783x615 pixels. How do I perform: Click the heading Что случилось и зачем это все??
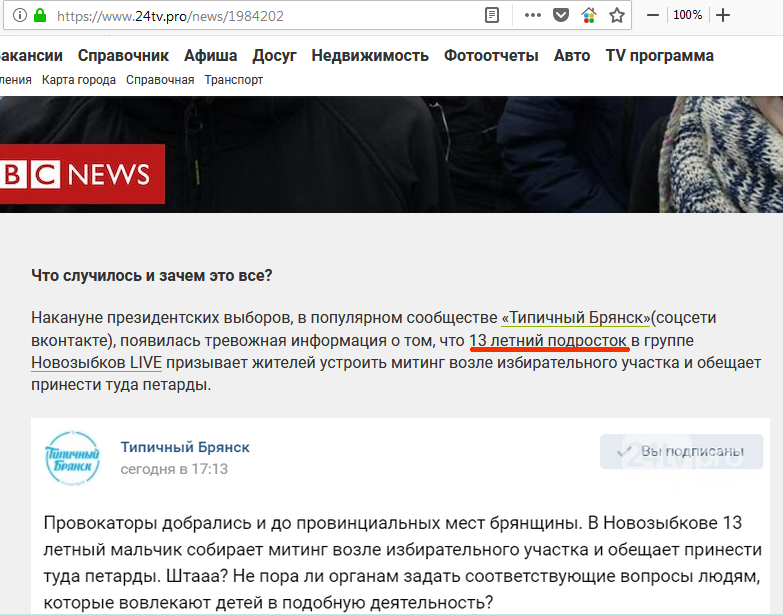coord(152,276)
